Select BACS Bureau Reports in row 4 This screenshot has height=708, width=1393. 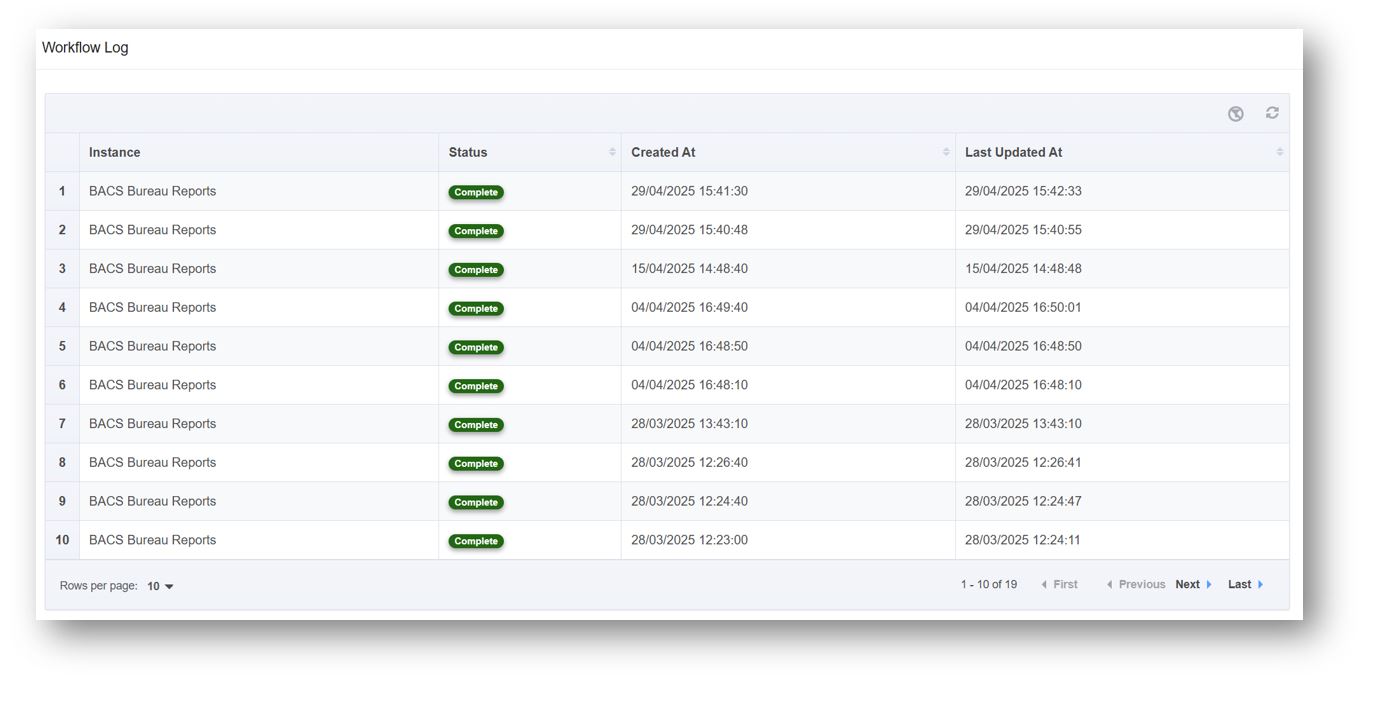(152, 307)
